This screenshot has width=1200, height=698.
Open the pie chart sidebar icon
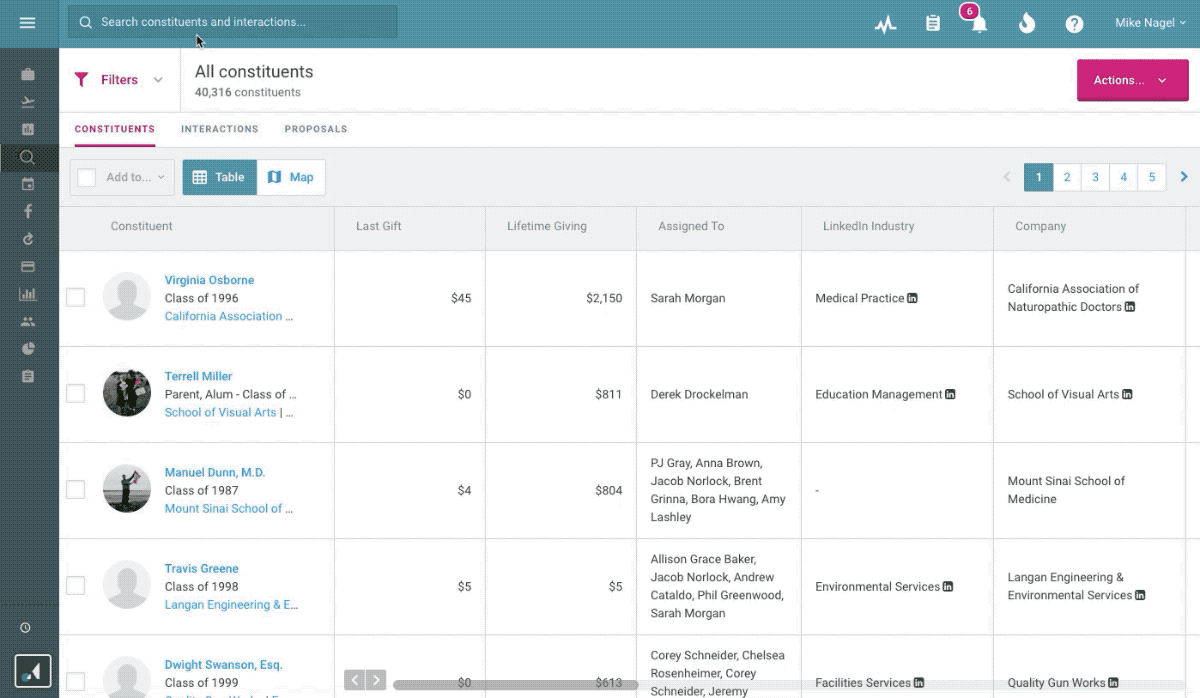pos(28,349)
